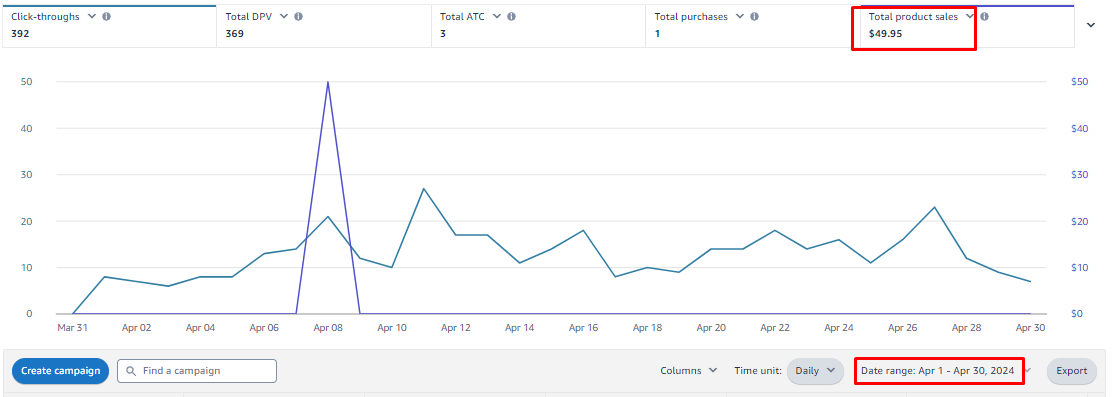Click the Apr 30 axis label
Screen dimensions: 1112x397
[1030, 328]
